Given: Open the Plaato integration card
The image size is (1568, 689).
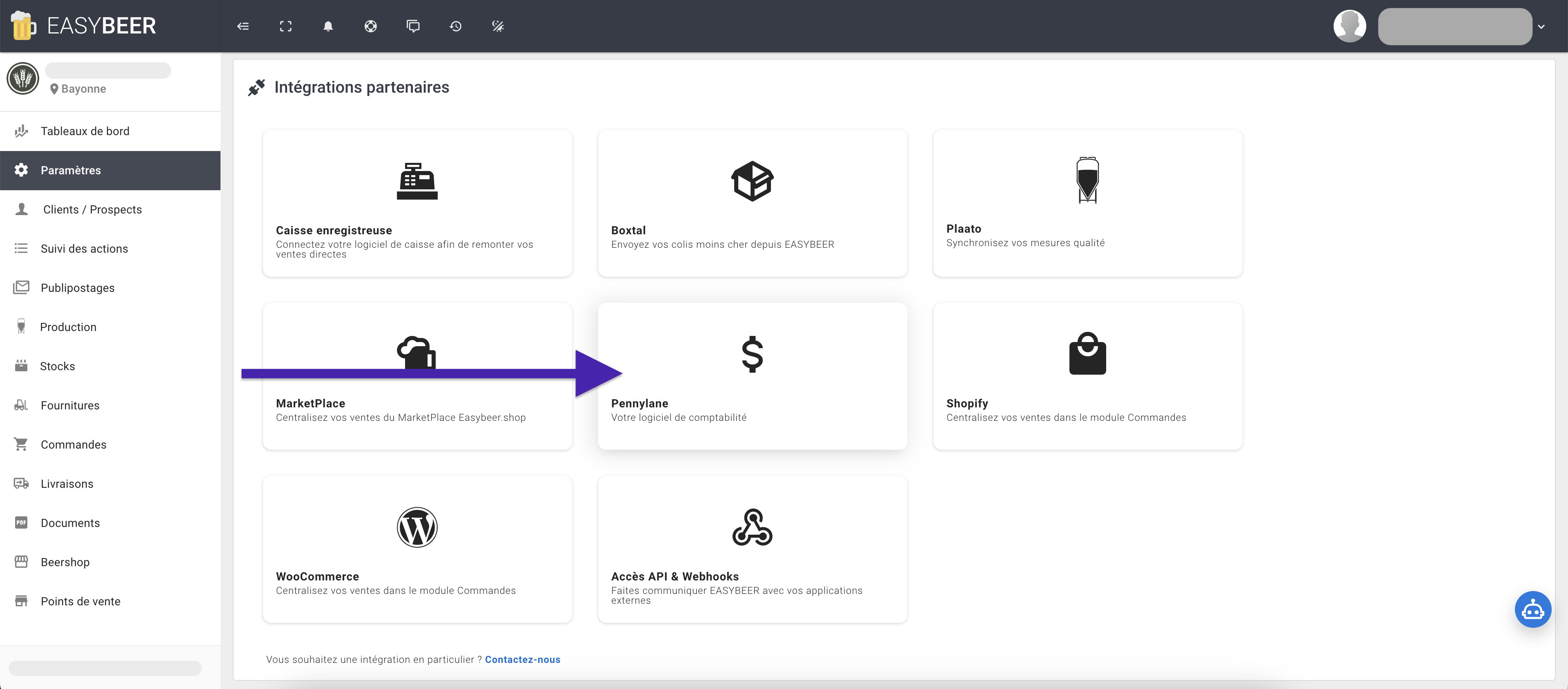Looking at the screenshot, I should pos(1088,203).
